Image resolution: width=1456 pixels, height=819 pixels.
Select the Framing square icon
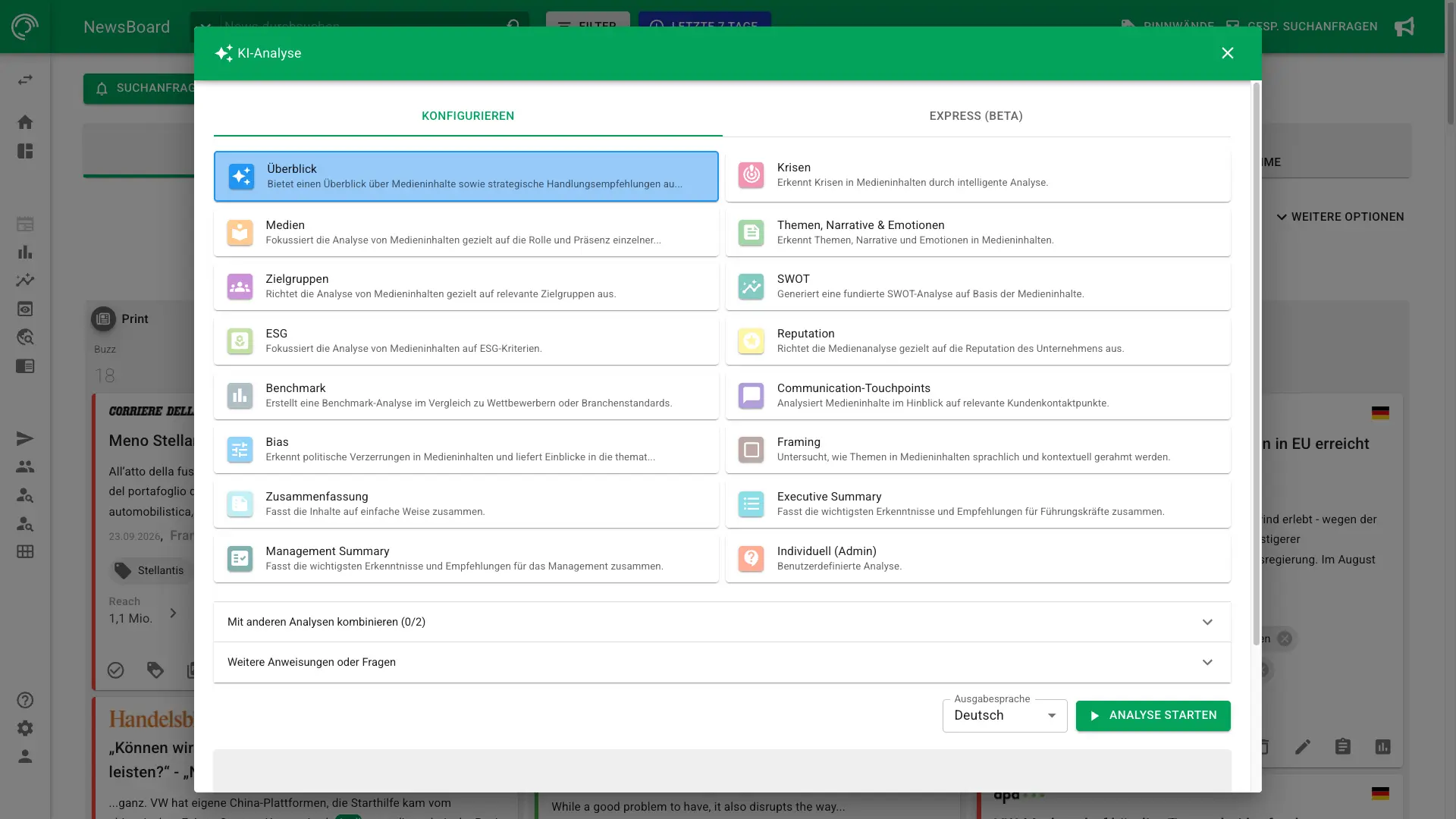[x=752, y=450]
